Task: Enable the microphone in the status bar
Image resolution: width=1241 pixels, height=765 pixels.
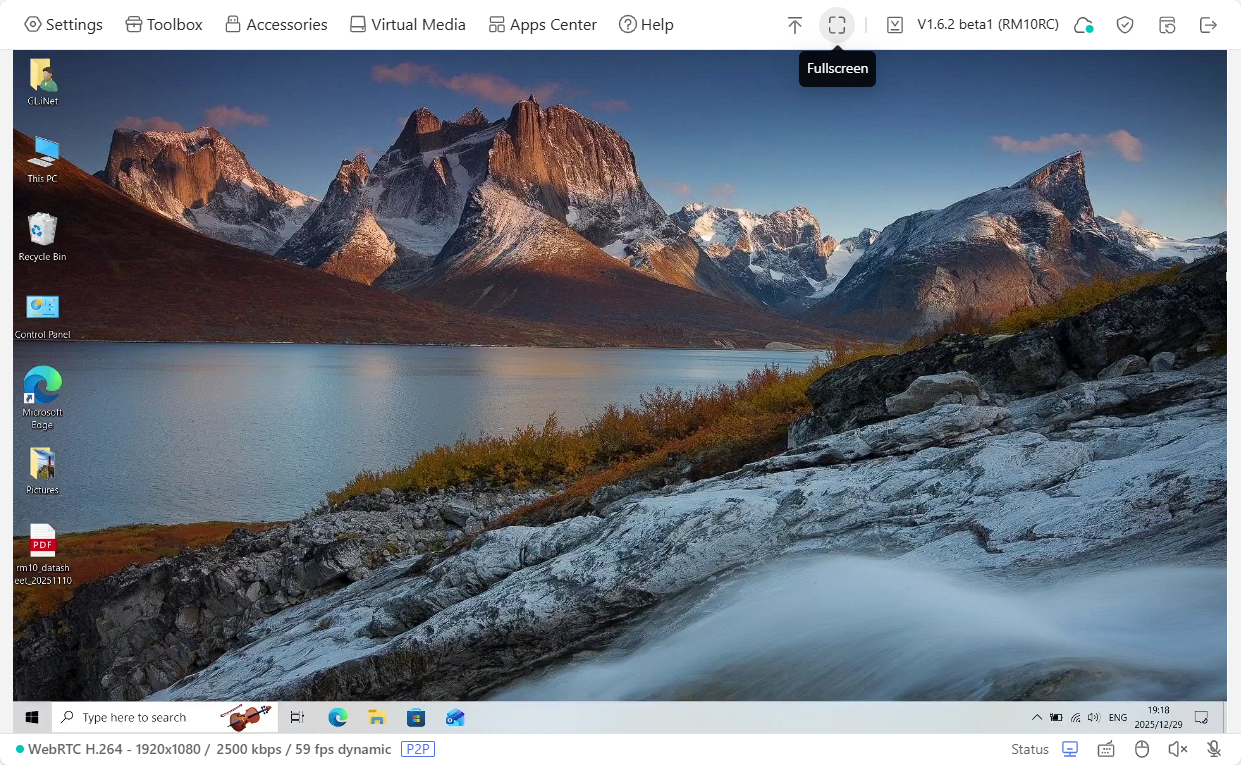Action: pyautogui.click(x=1213, y=748)
